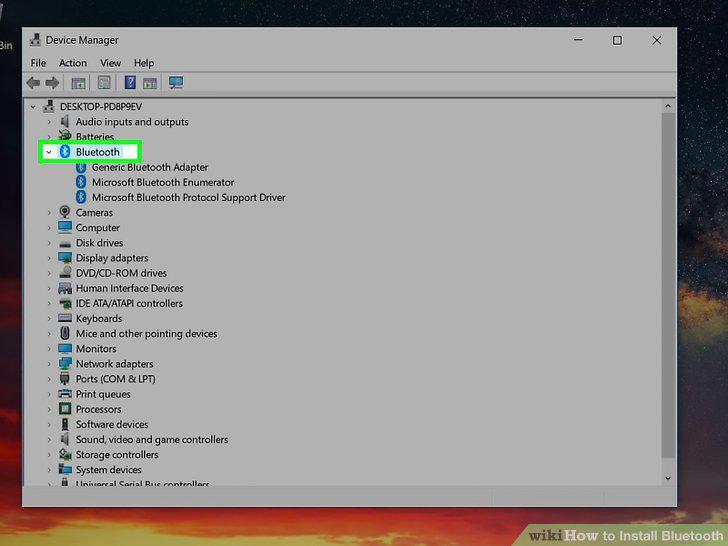
Task: Open the Action menu
Action: [72, 63]
